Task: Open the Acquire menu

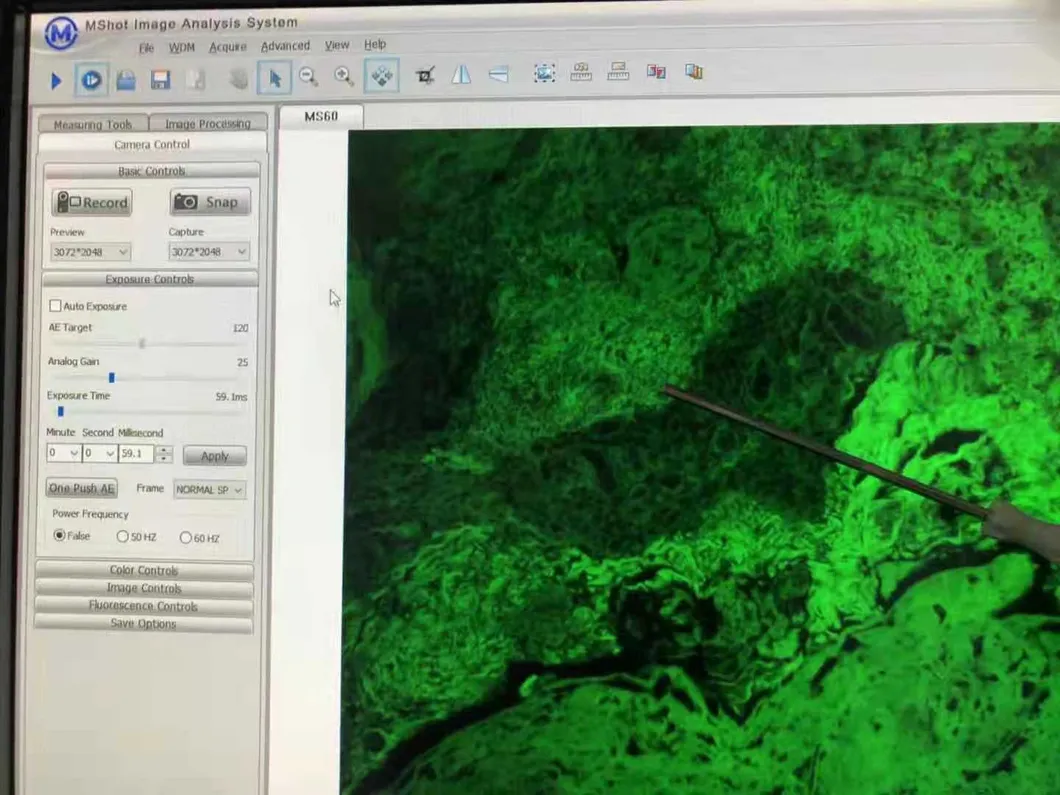Action: (x=228, y=47)
